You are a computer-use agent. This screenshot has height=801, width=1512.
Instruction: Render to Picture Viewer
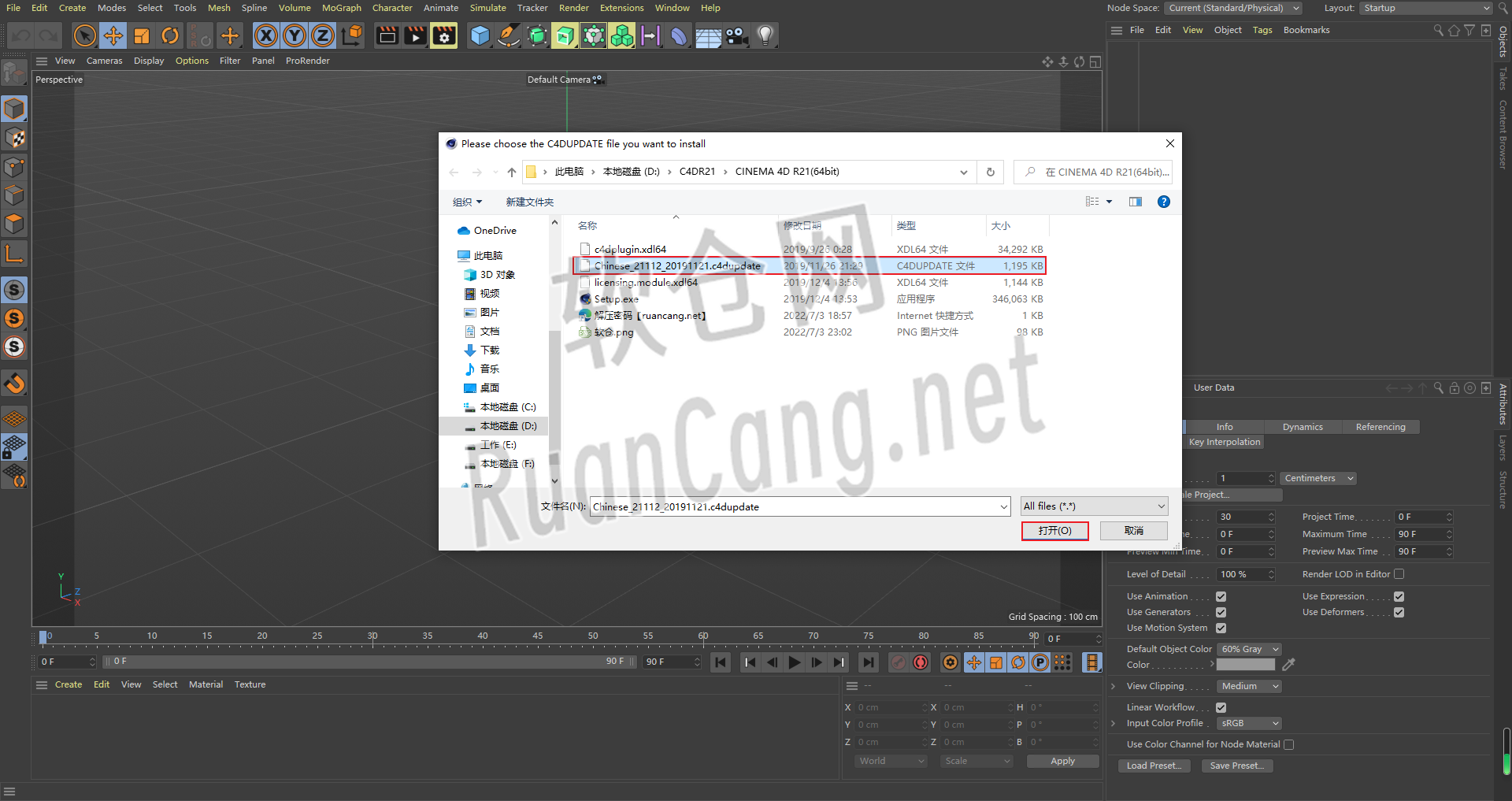pyautogui.click(x=415, y=35)
